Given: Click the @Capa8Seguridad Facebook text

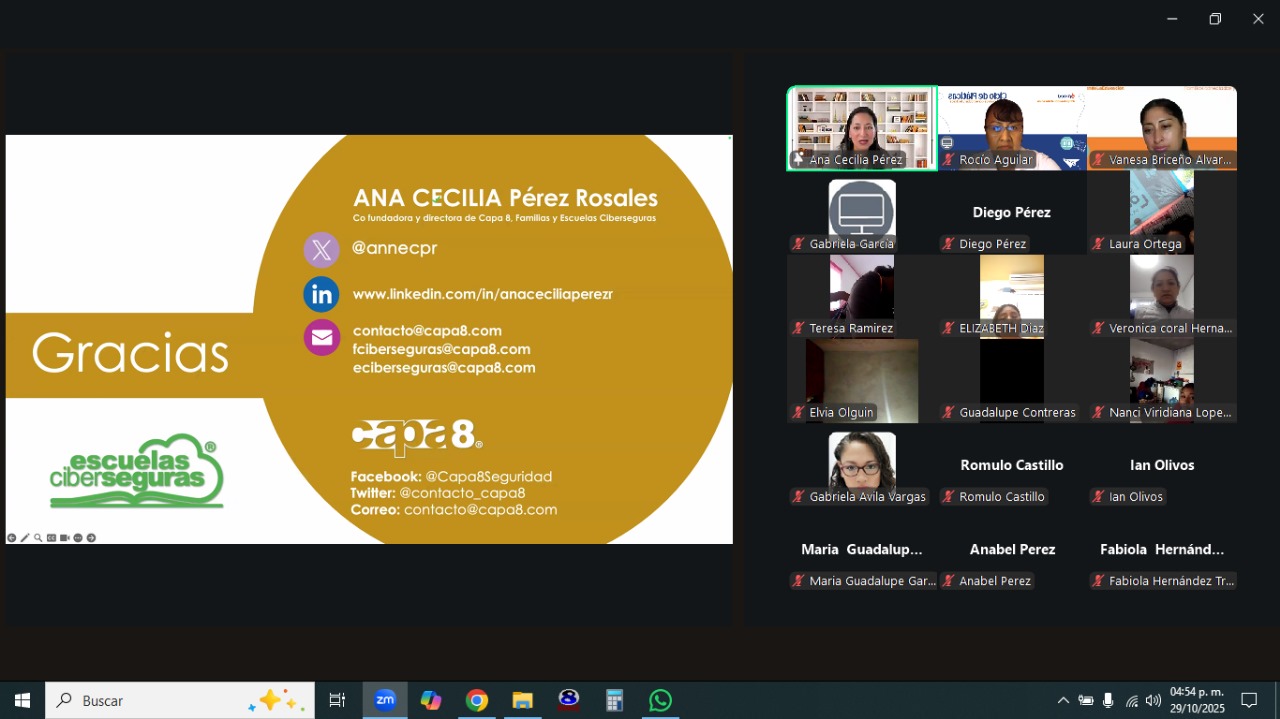Looking at the screenshot, I should 489,477.
